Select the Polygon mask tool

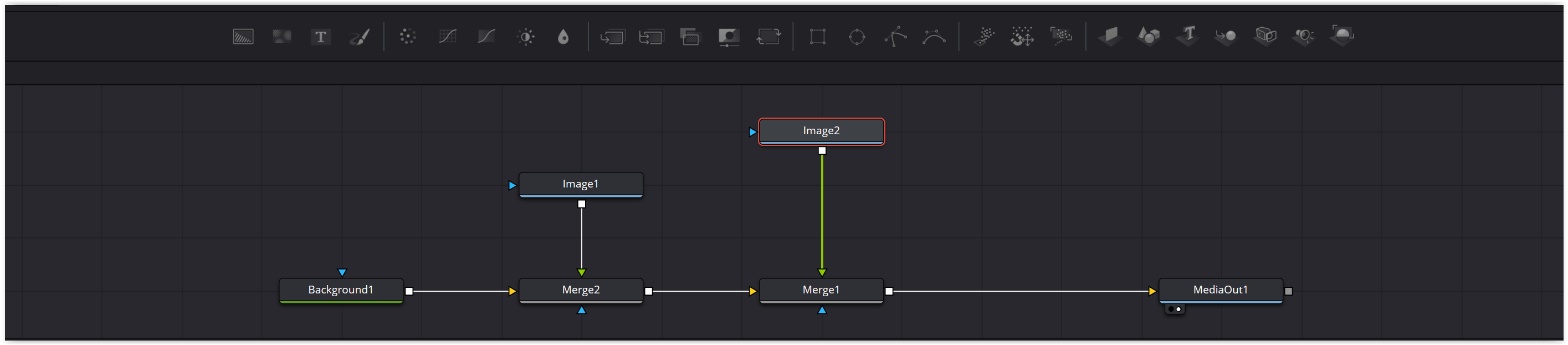point(895,37)
